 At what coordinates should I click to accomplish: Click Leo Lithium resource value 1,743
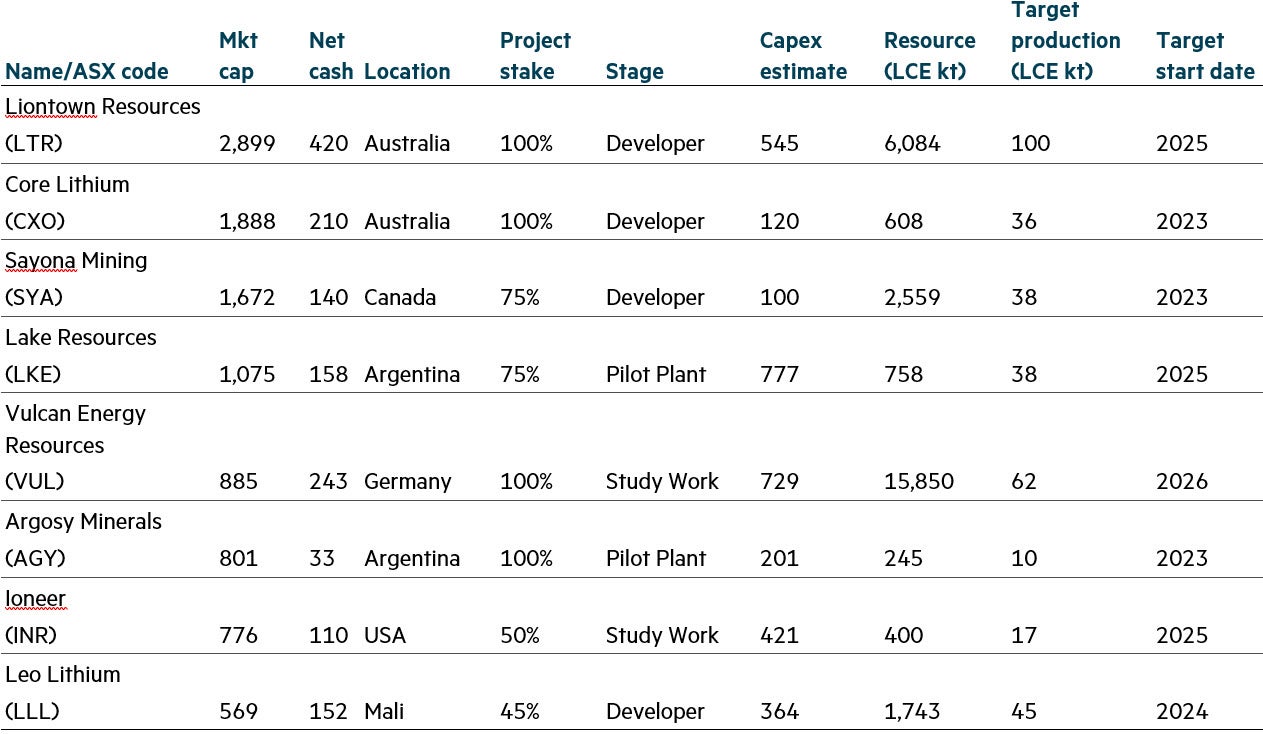click(912, 711)
